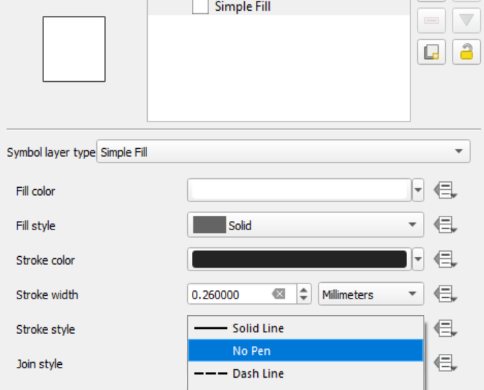
Task: Open data-defined override for Join style
Action: [x=445, y=363]
